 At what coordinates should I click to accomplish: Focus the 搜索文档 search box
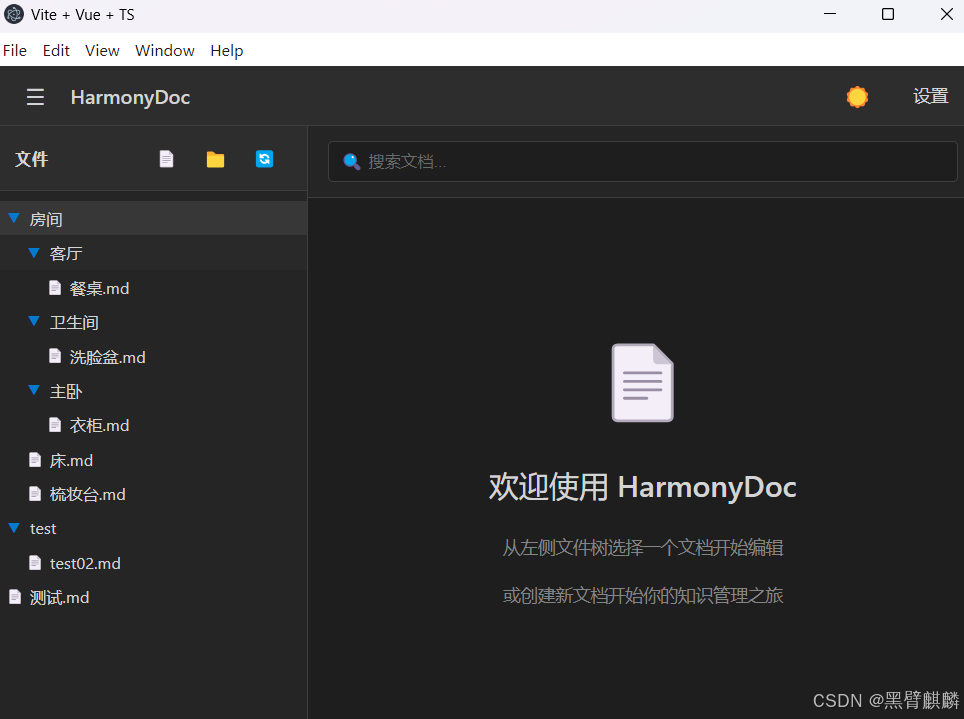tap(642, 161)
